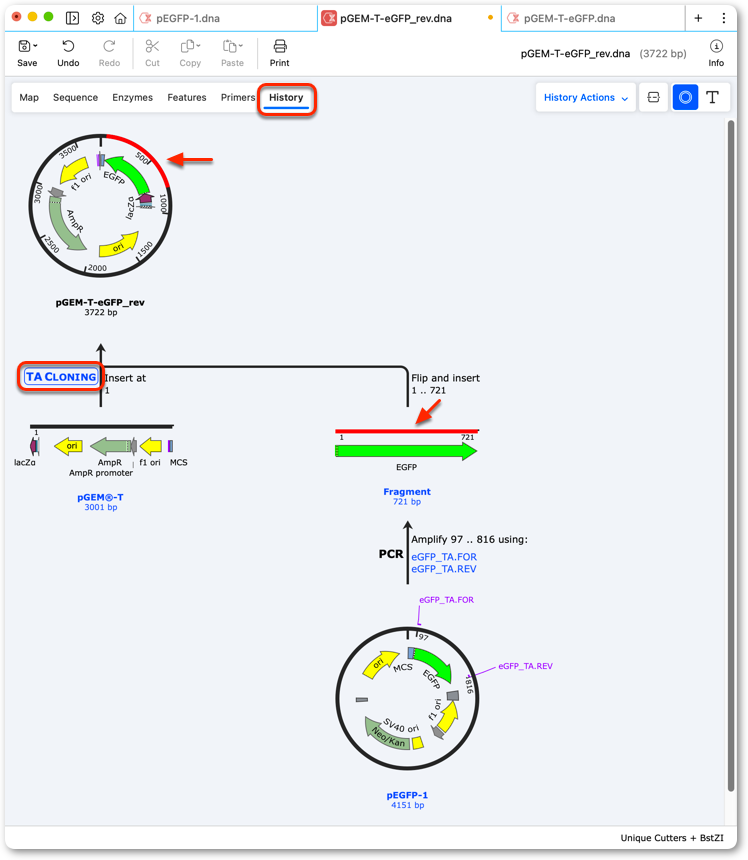The width and height of the screenshot is (748, 860).
Task: Click the vertical scrollbar of history view
Action: coord(731,455)
